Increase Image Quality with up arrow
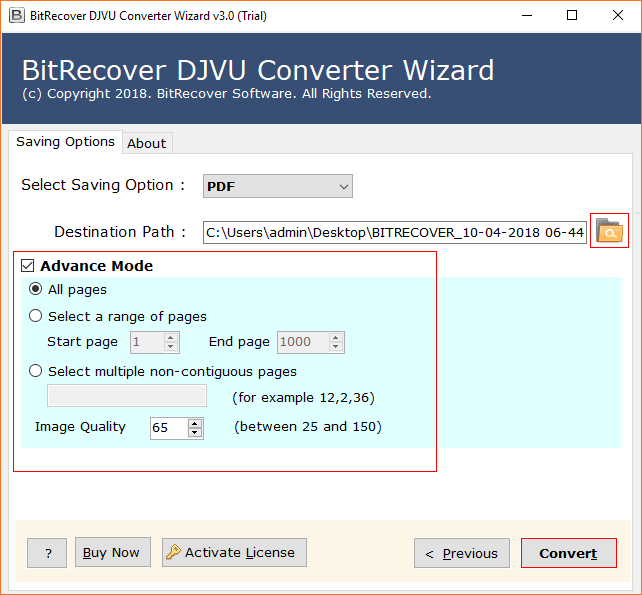The image size is (642, 595). [195, 424]
